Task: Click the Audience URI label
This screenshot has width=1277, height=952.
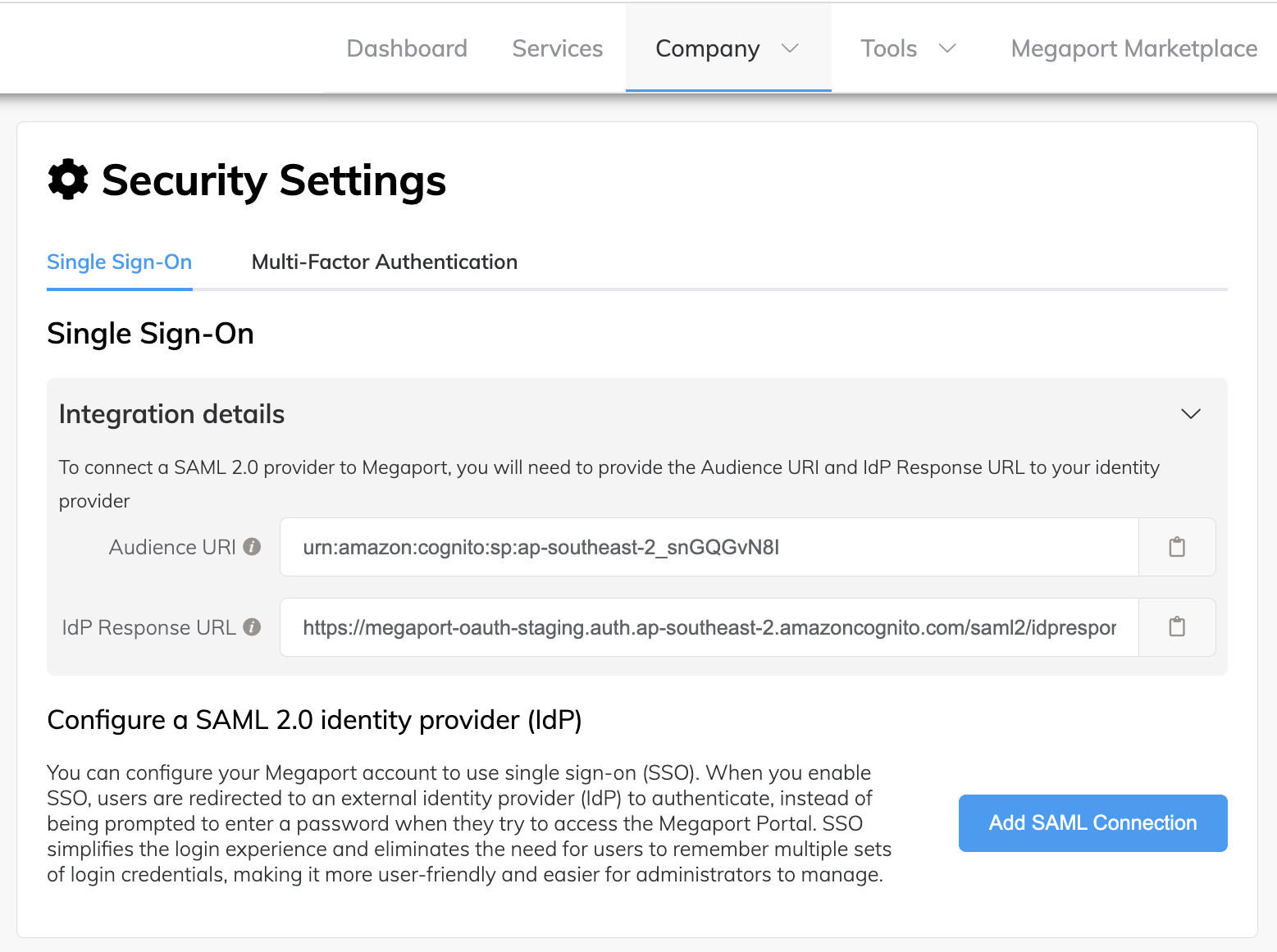Action: click(172, 547)
